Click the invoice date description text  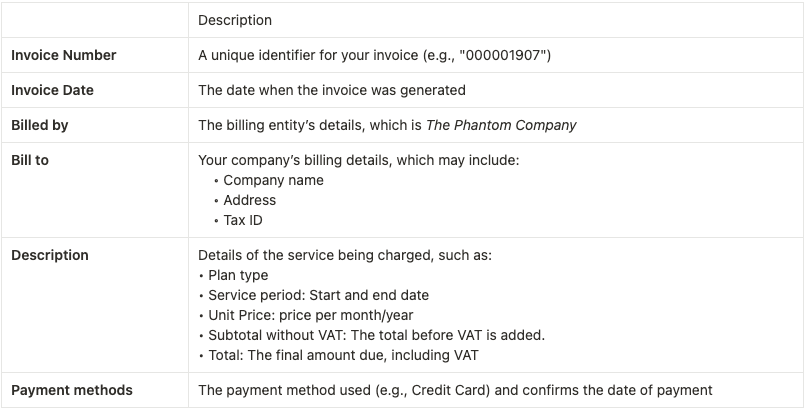point(332,90)
